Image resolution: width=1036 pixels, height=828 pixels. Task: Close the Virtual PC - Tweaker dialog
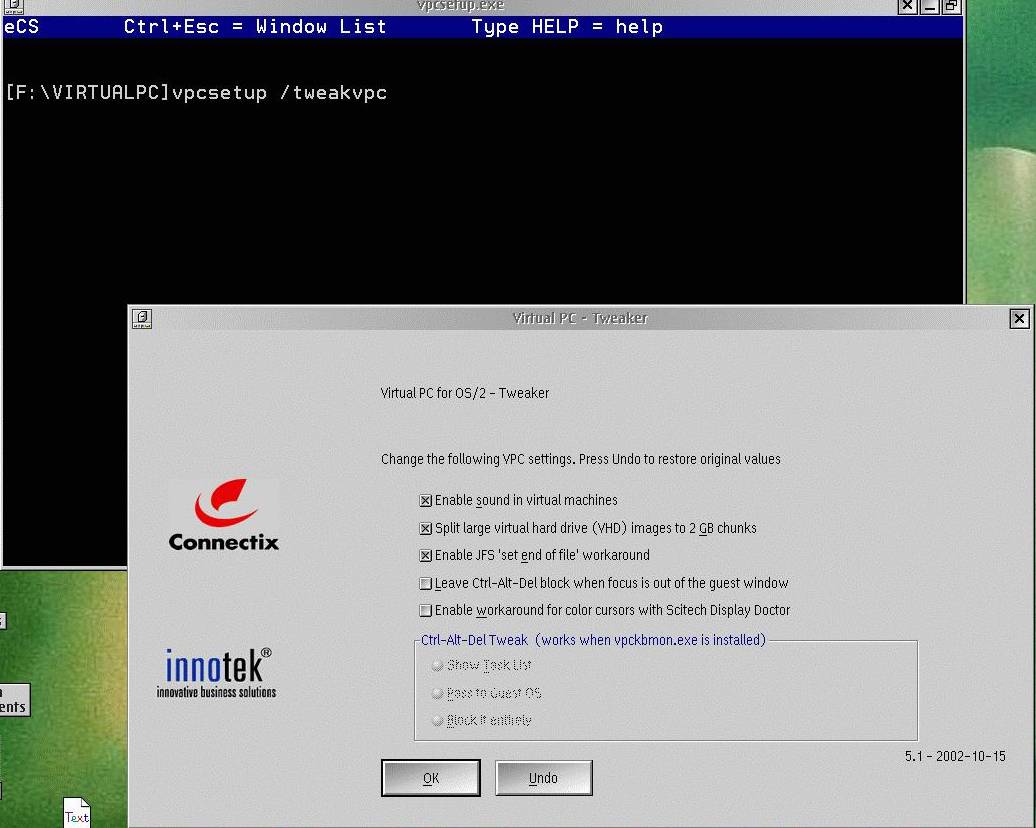click(x=1019, y=319)
